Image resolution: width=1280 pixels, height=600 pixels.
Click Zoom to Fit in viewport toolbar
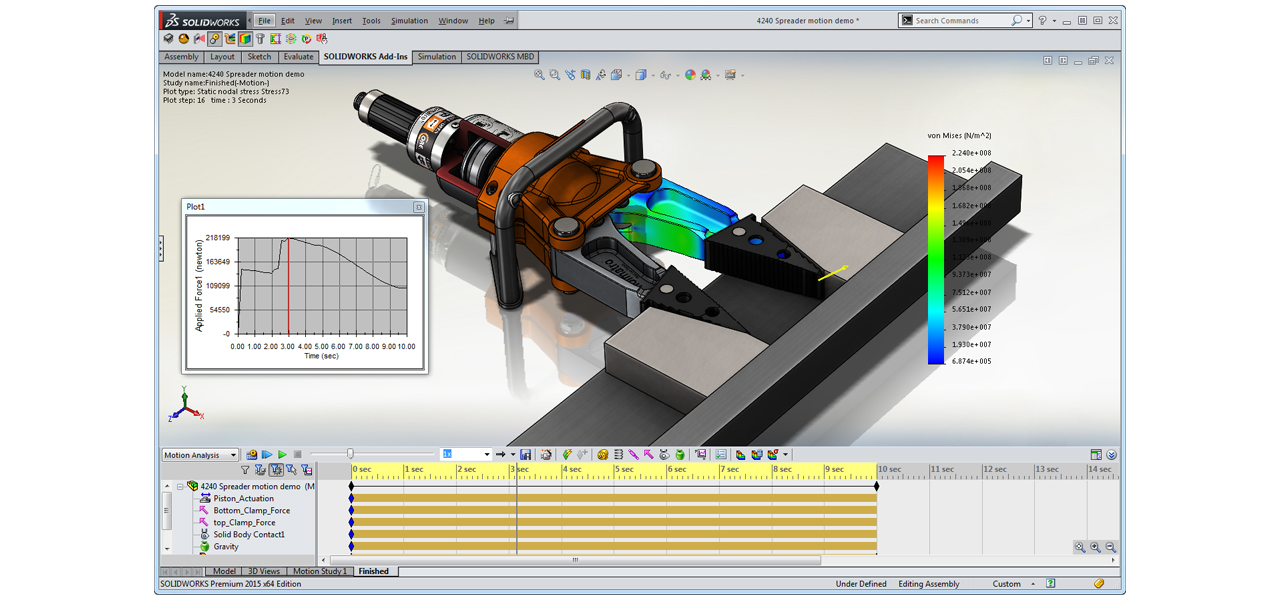pyautogui.click(x=539, y=75)
